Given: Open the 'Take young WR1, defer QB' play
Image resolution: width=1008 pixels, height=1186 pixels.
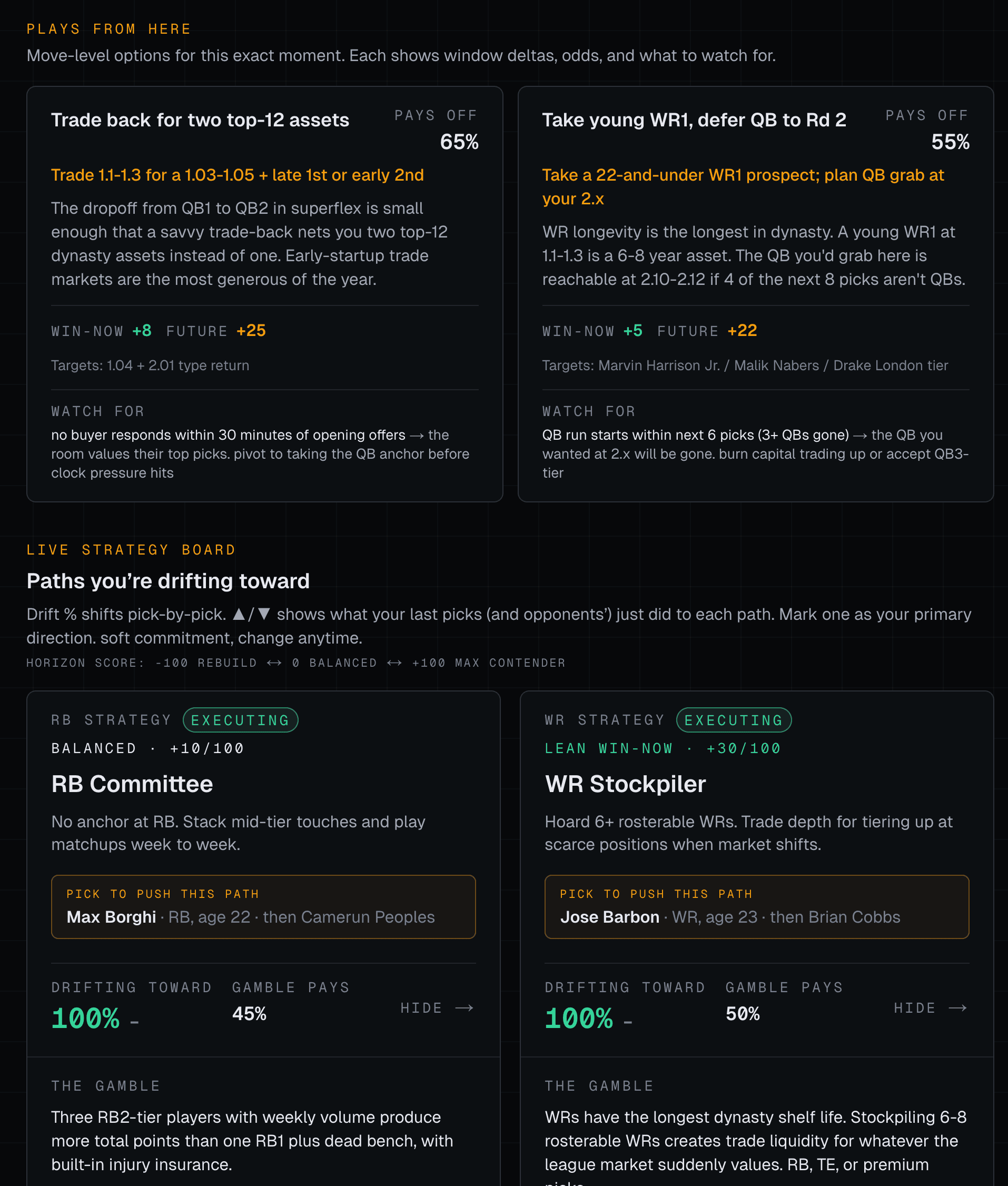Looking at the screenshot, I should pyautogui.click(x=694, y=120).
